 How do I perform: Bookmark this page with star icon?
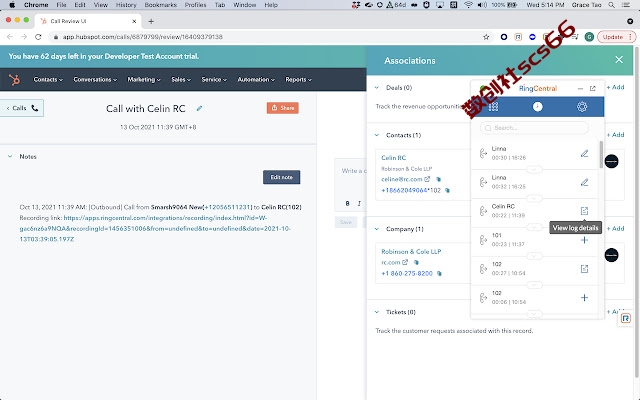pyautogui.click(x=486, y=37)
